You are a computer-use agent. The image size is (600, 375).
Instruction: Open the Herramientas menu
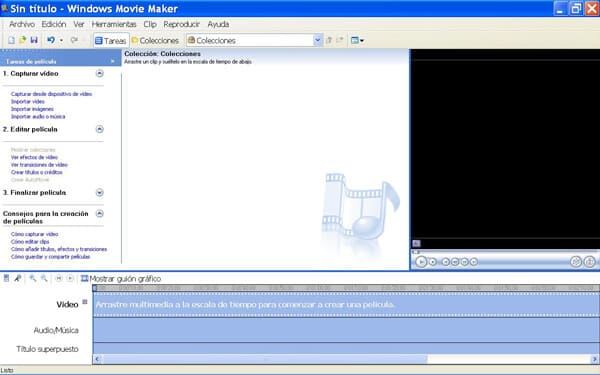[x=114, y=24]
